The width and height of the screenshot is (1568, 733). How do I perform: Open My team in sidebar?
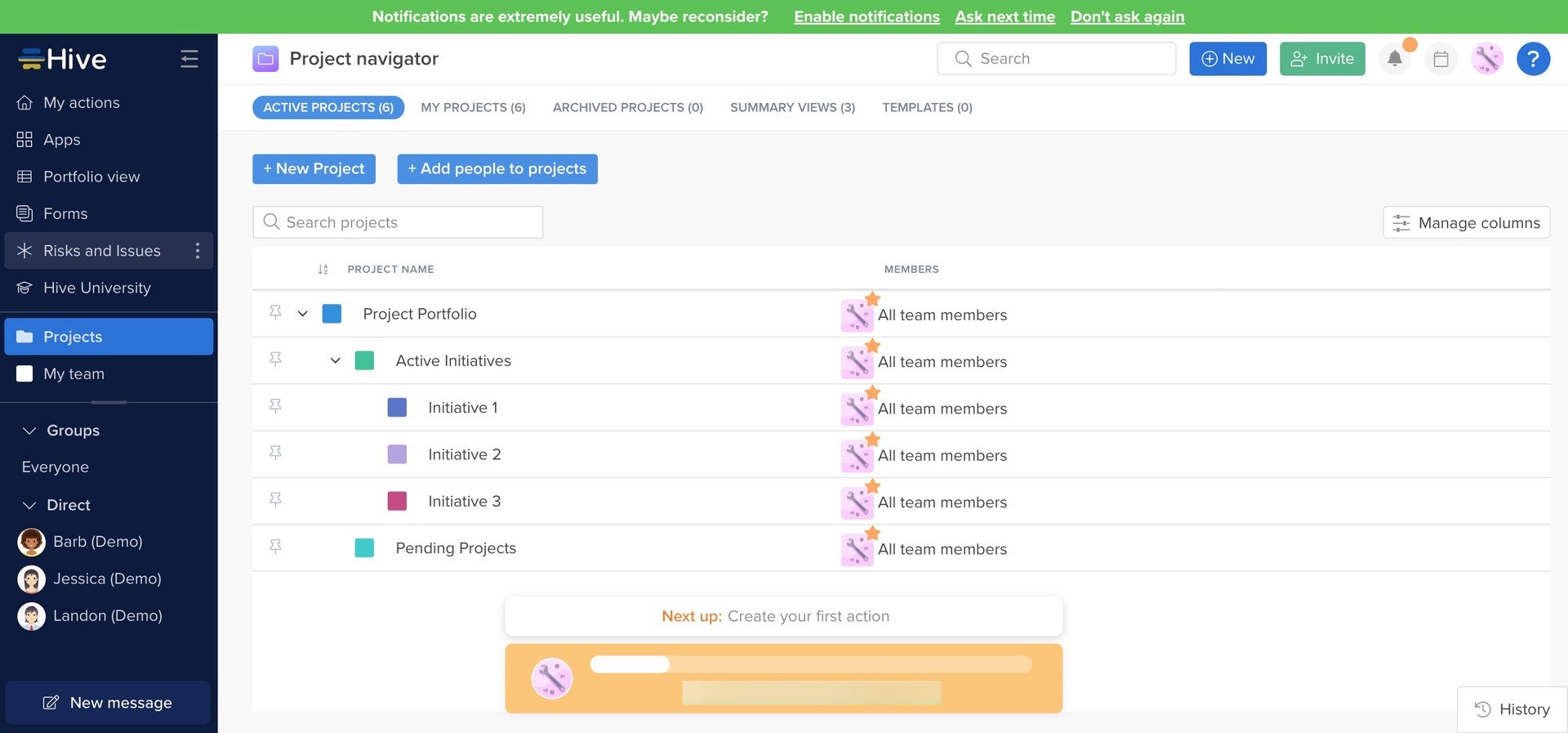coord(109,373)
